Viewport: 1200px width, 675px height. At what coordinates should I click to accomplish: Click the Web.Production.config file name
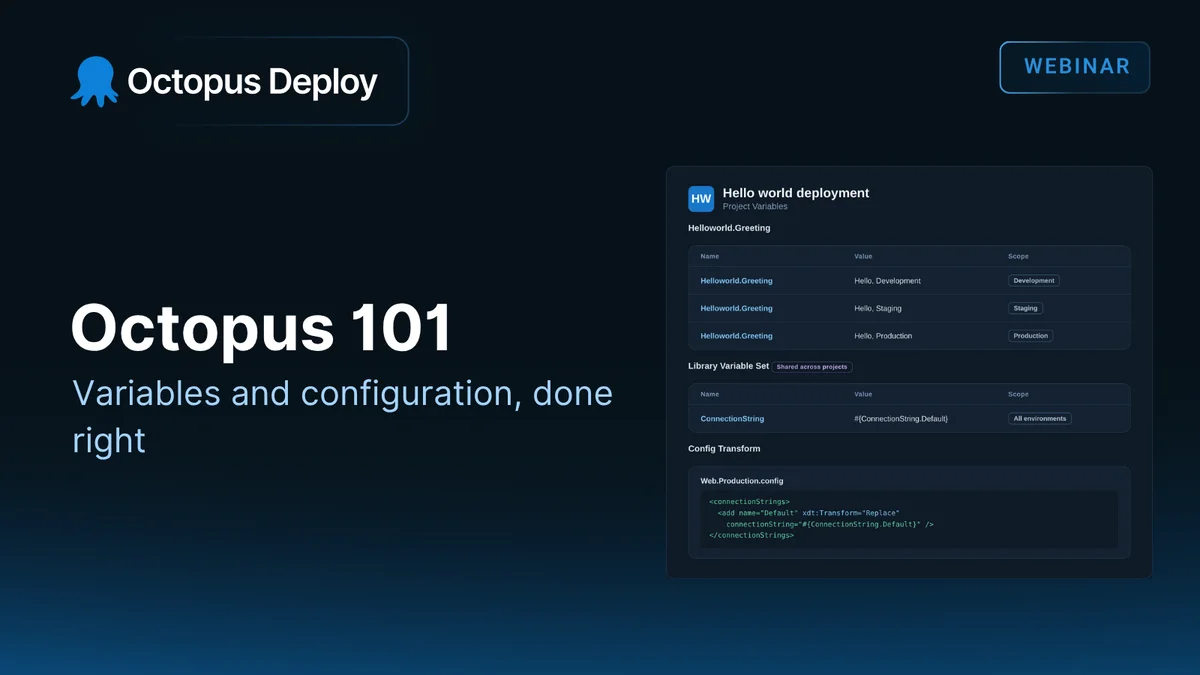coord(743,481)
